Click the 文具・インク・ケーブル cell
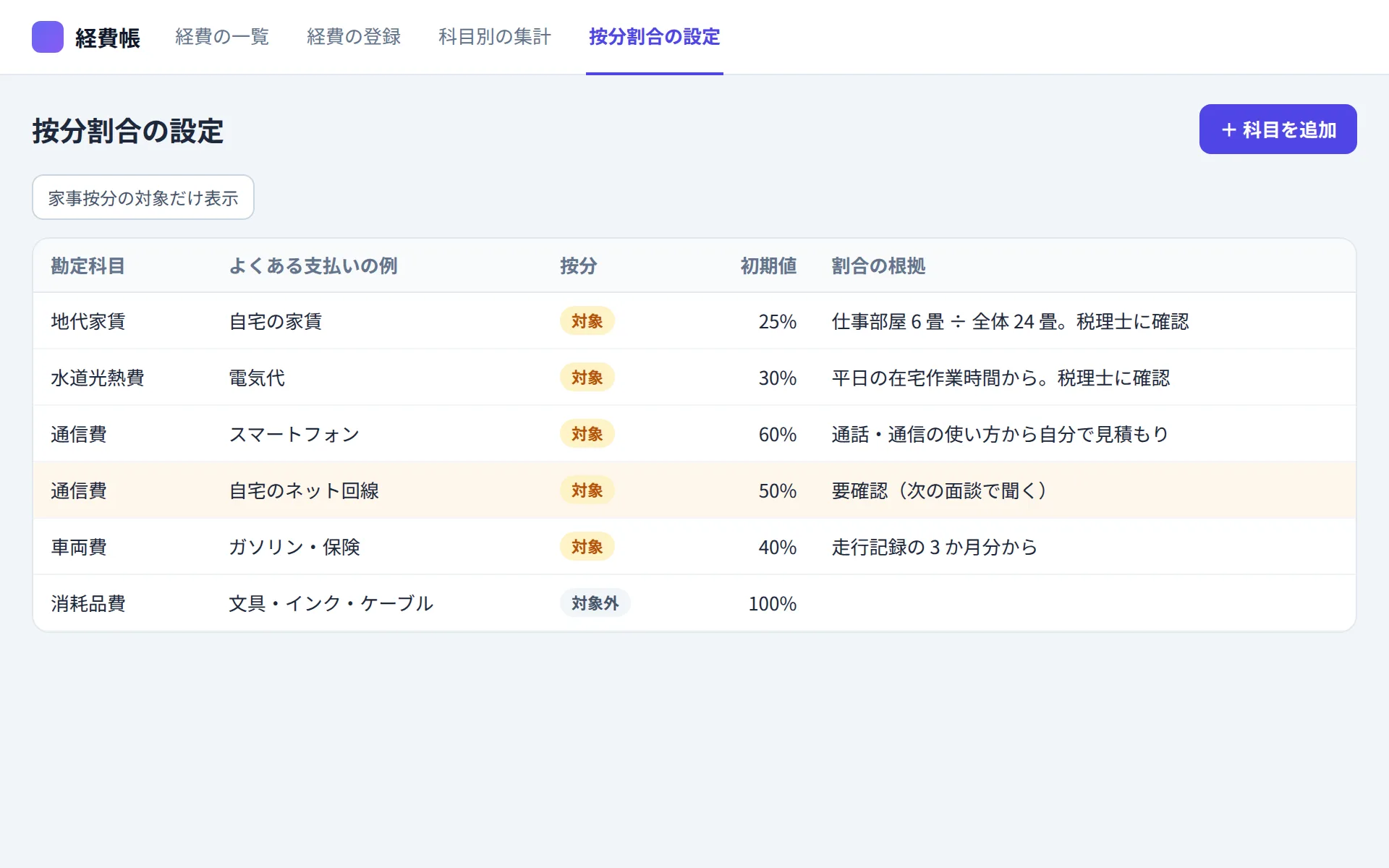Image resolution: width=1389 pixels, height=868 pixels. 331,603
